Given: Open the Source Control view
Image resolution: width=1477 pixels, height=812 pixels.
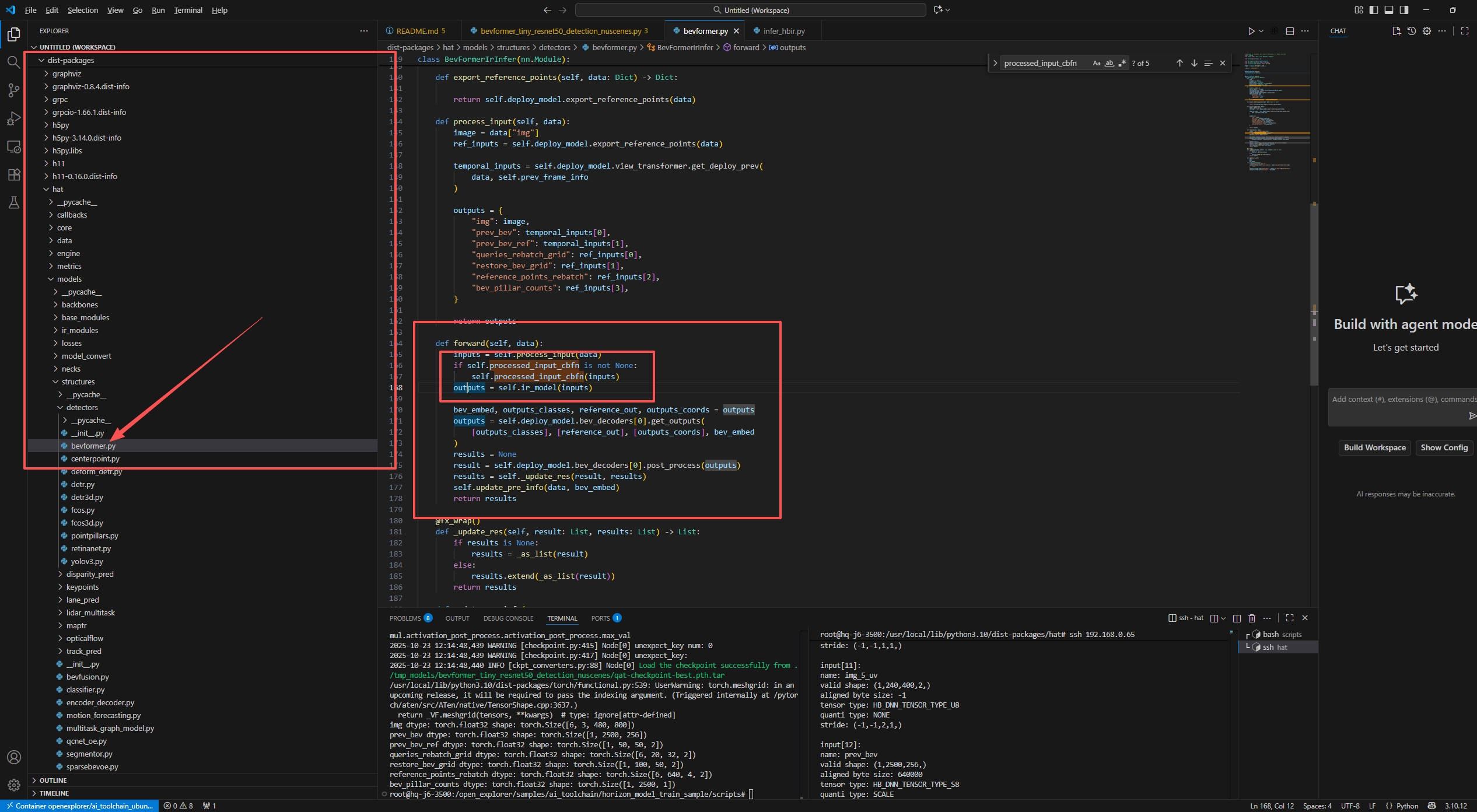Looking at the screenshot, I should click(13, 90).
